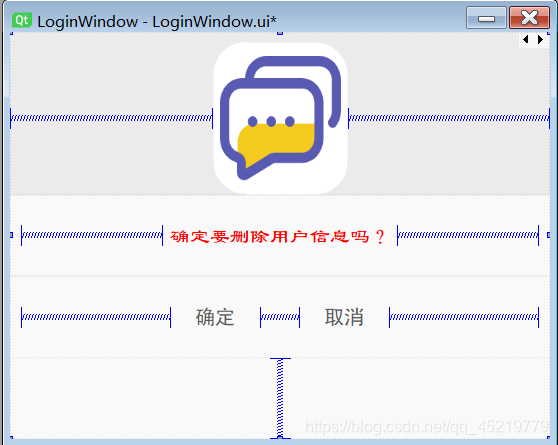The width and height of the screenshot is (558, 445).
Task: Select the spacer right of the 取消 button
Action: [464, 317]
